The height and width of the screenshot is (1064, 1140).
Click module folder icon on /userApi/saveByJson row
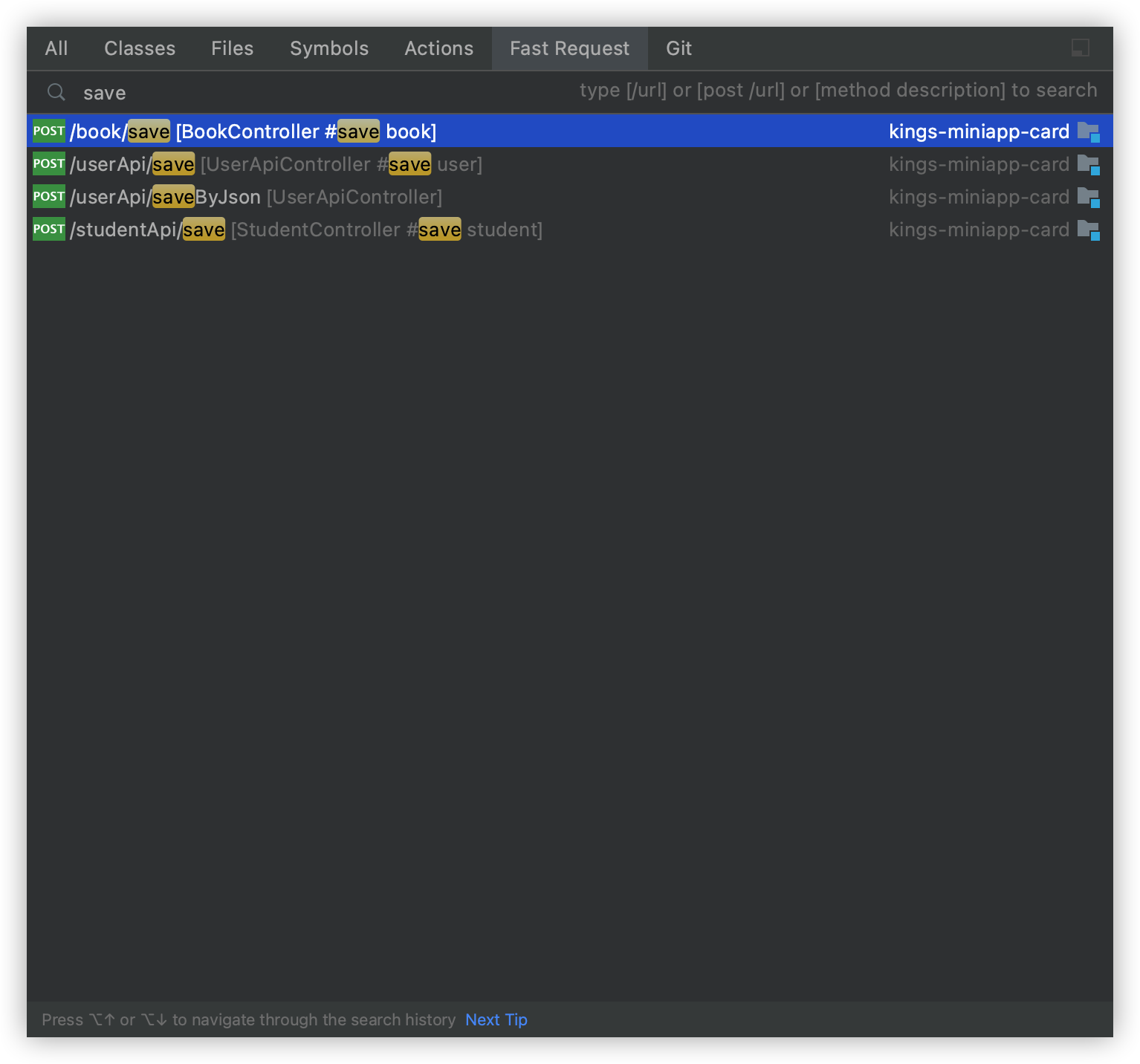click(1088, 198)
